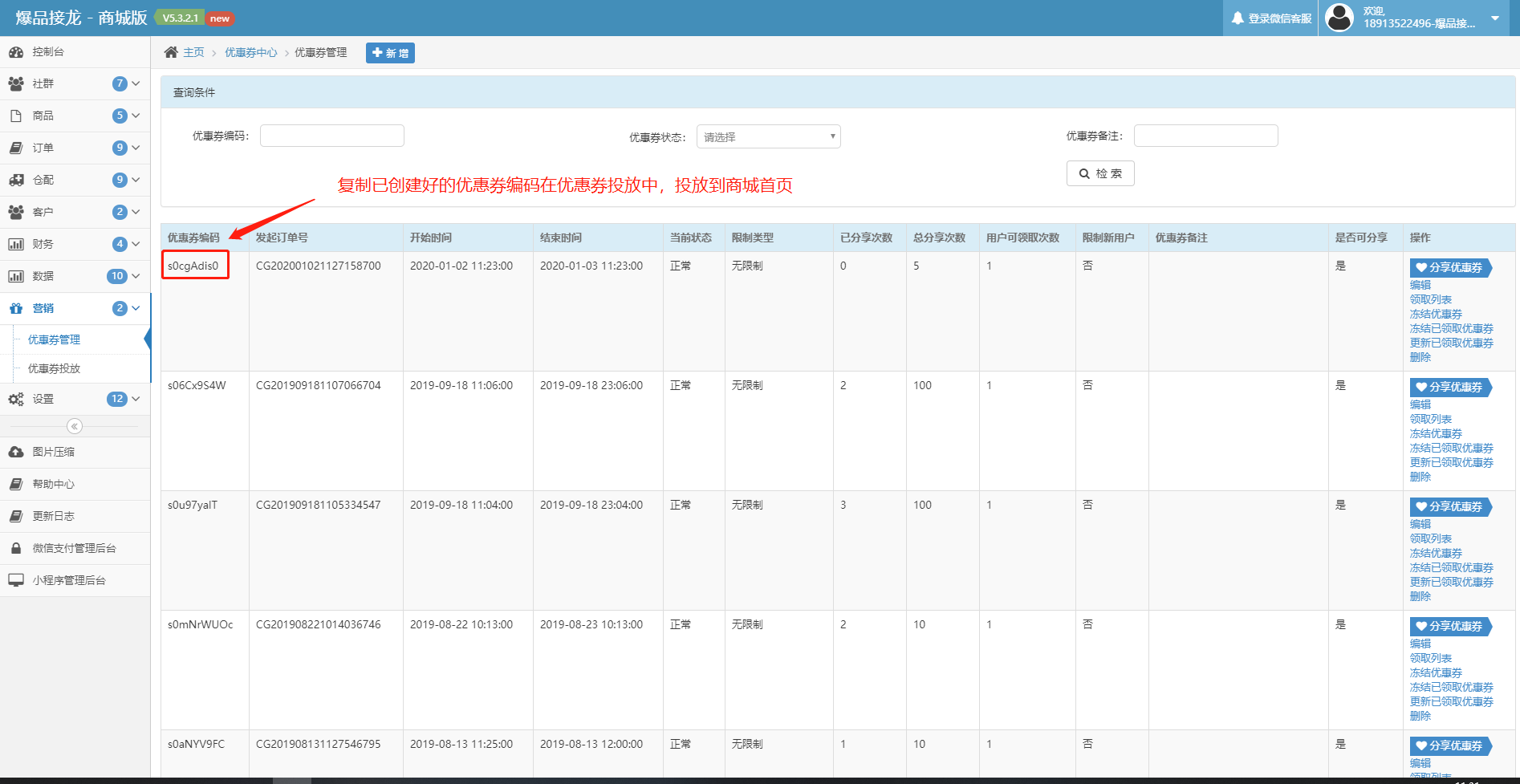Image resolution: width=1520 pixels, height=784 pixels.
Task: Click the badge 7 next to 社群
Action: [x=120, y=83]
